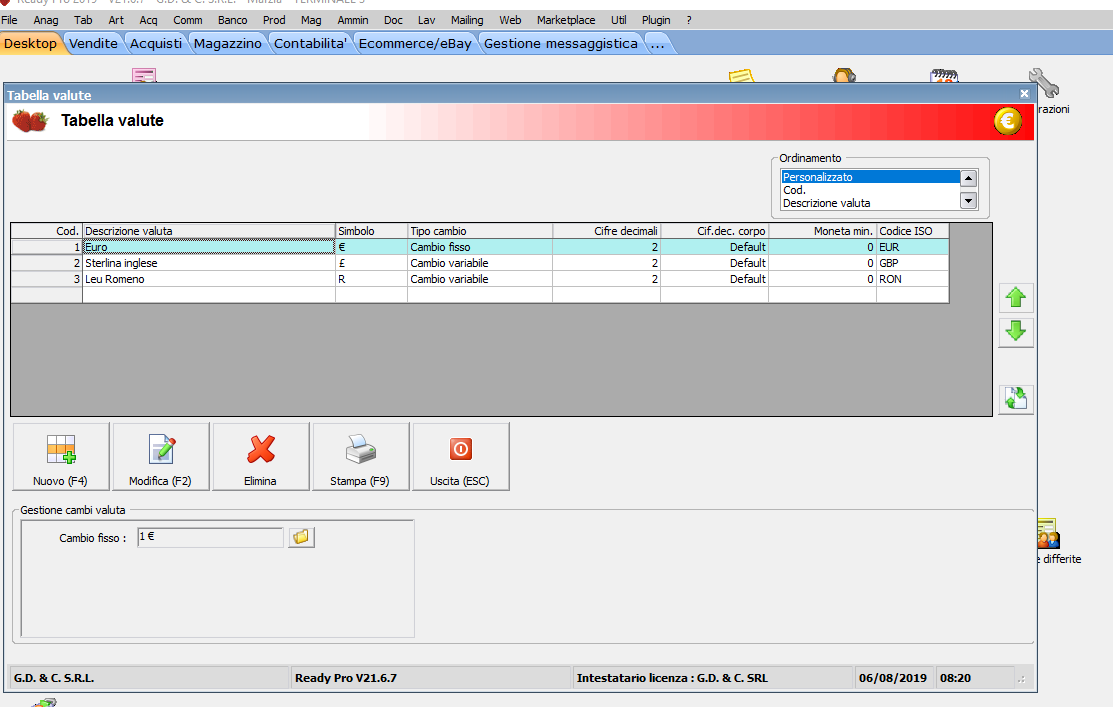Click the yellow note desktop icon
The height and width of the screenshot is (707, 1113).
[x=741, y=76]
